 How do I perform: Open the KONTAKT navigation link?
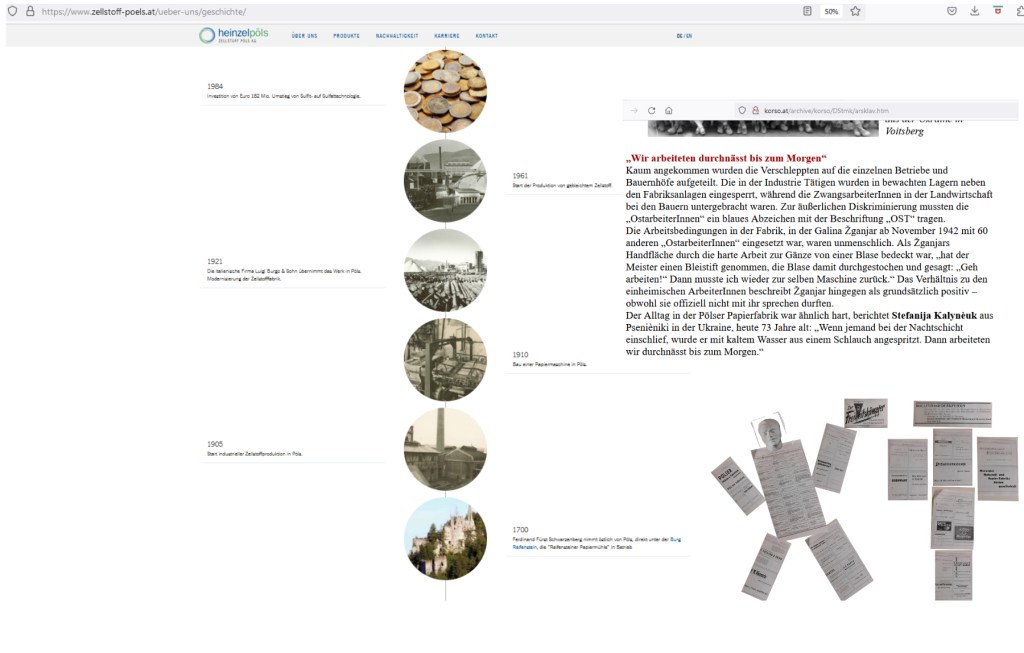tap(487, 36)
